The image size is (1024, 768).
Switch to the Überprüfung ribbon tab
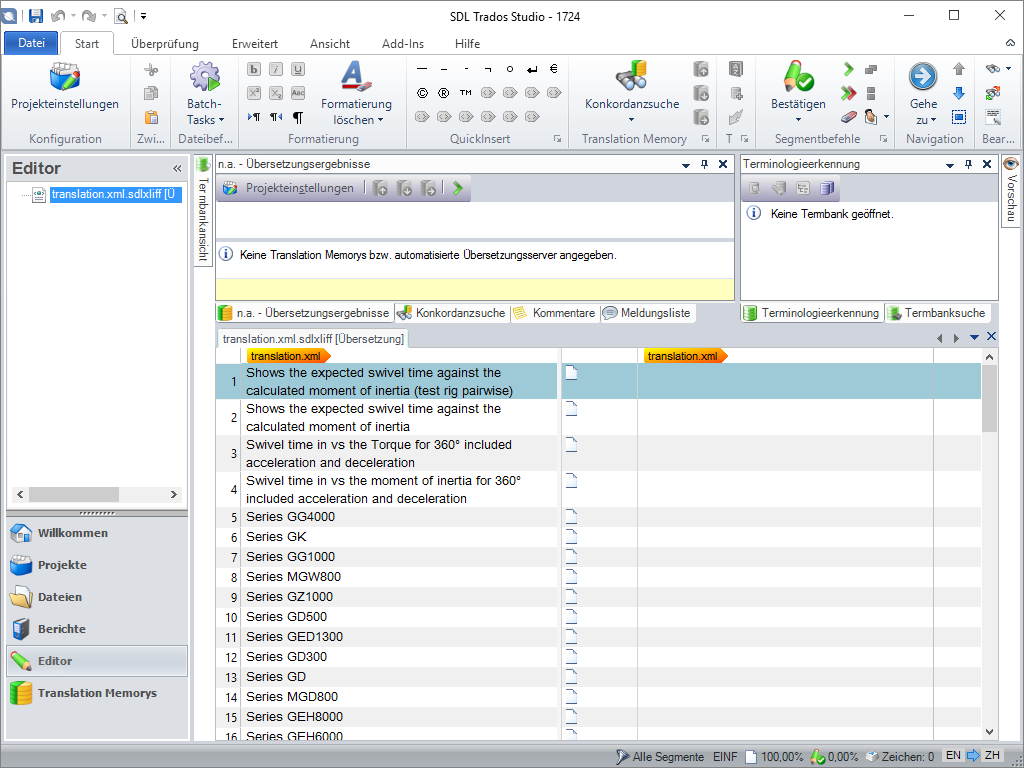165,44
